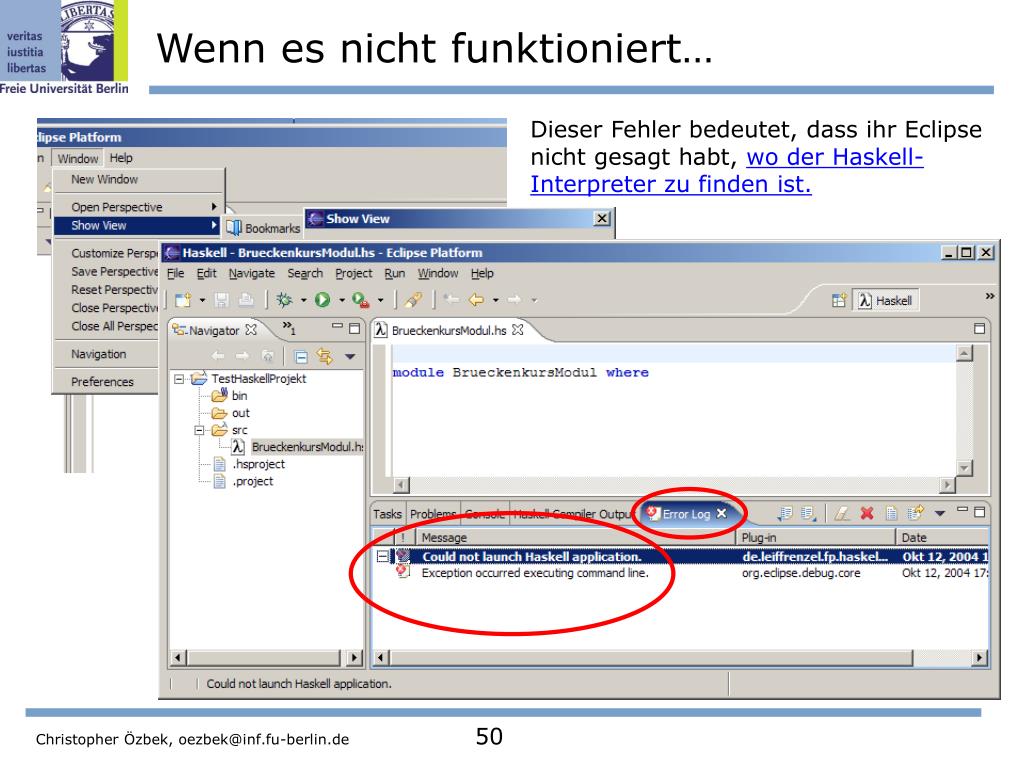This screenshot has width=1024, height=768.
Task: Click the Clear Log Viewer eraser icon
Action: 842,514
